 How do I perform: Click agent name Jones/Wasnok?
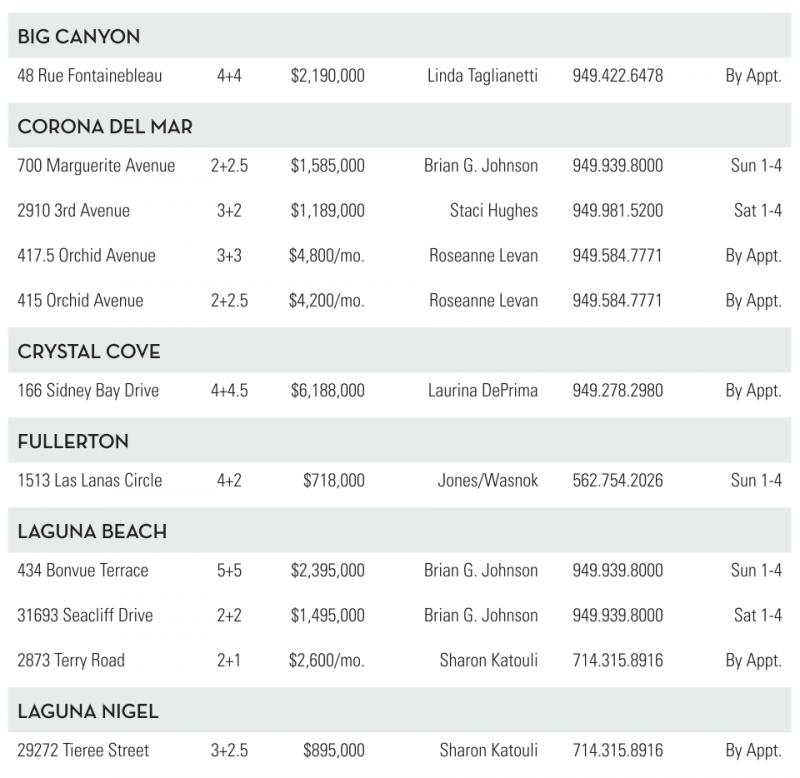[488, 481]
